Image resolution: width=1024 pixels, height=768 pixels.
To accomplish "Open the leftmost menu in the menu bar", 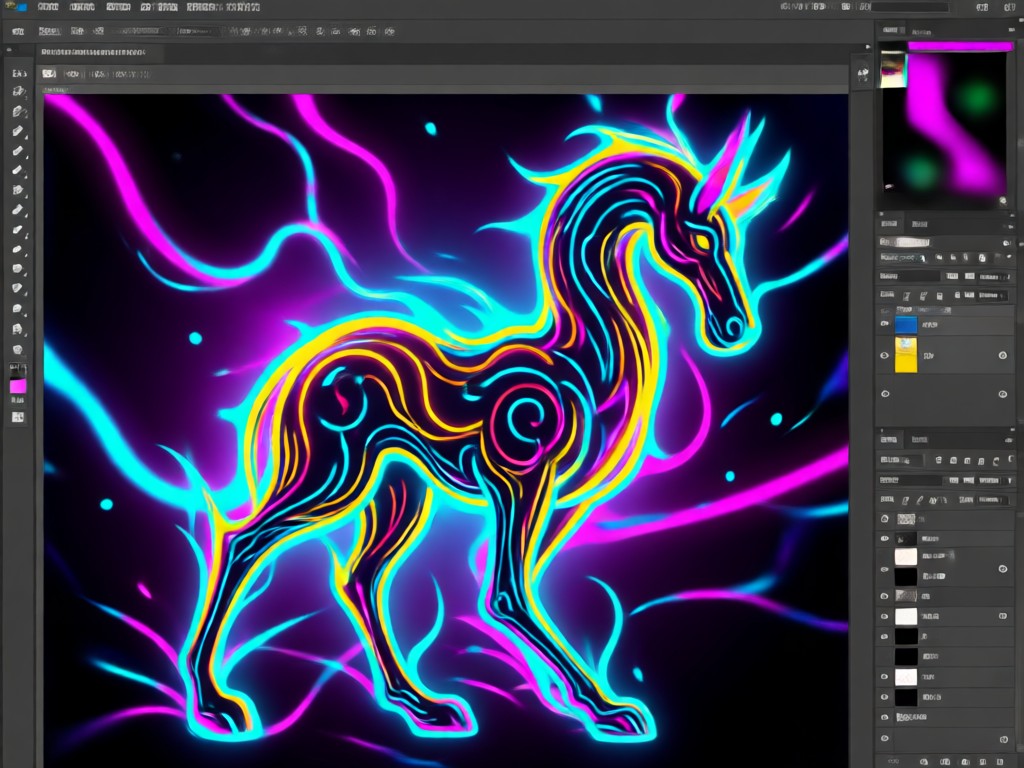I will pos(48,7).
